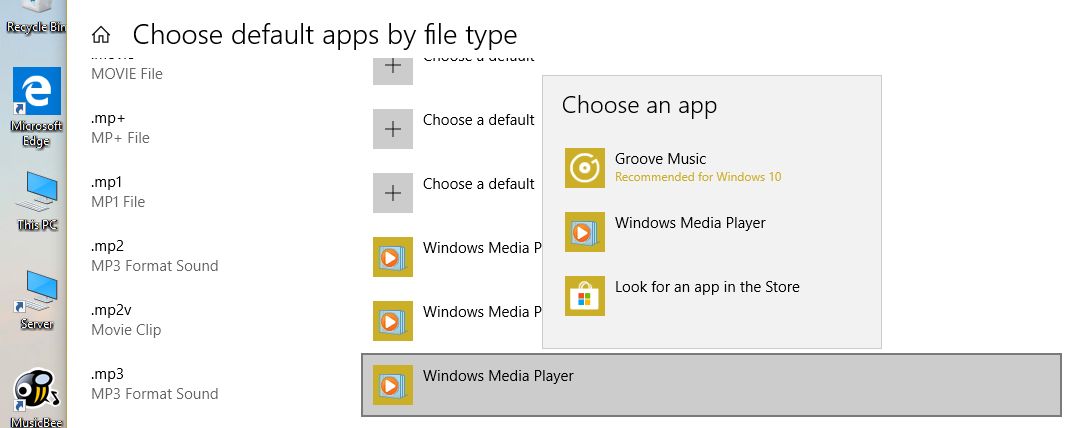Click the ".mp2v" file type label

click(x=111, y=310)
